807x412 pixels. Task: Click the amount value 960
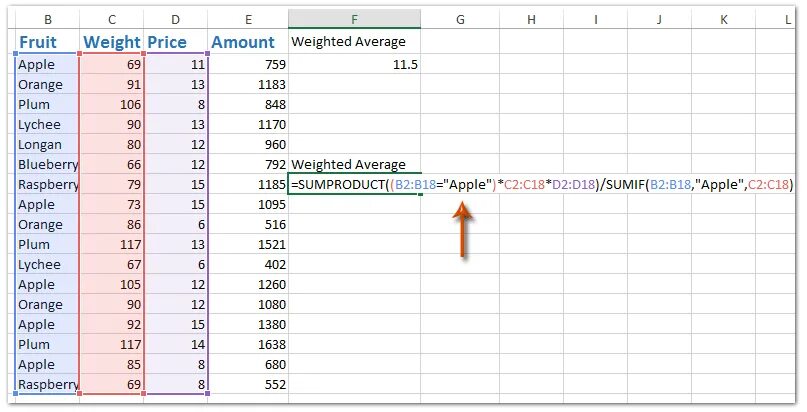click(248, 145)
